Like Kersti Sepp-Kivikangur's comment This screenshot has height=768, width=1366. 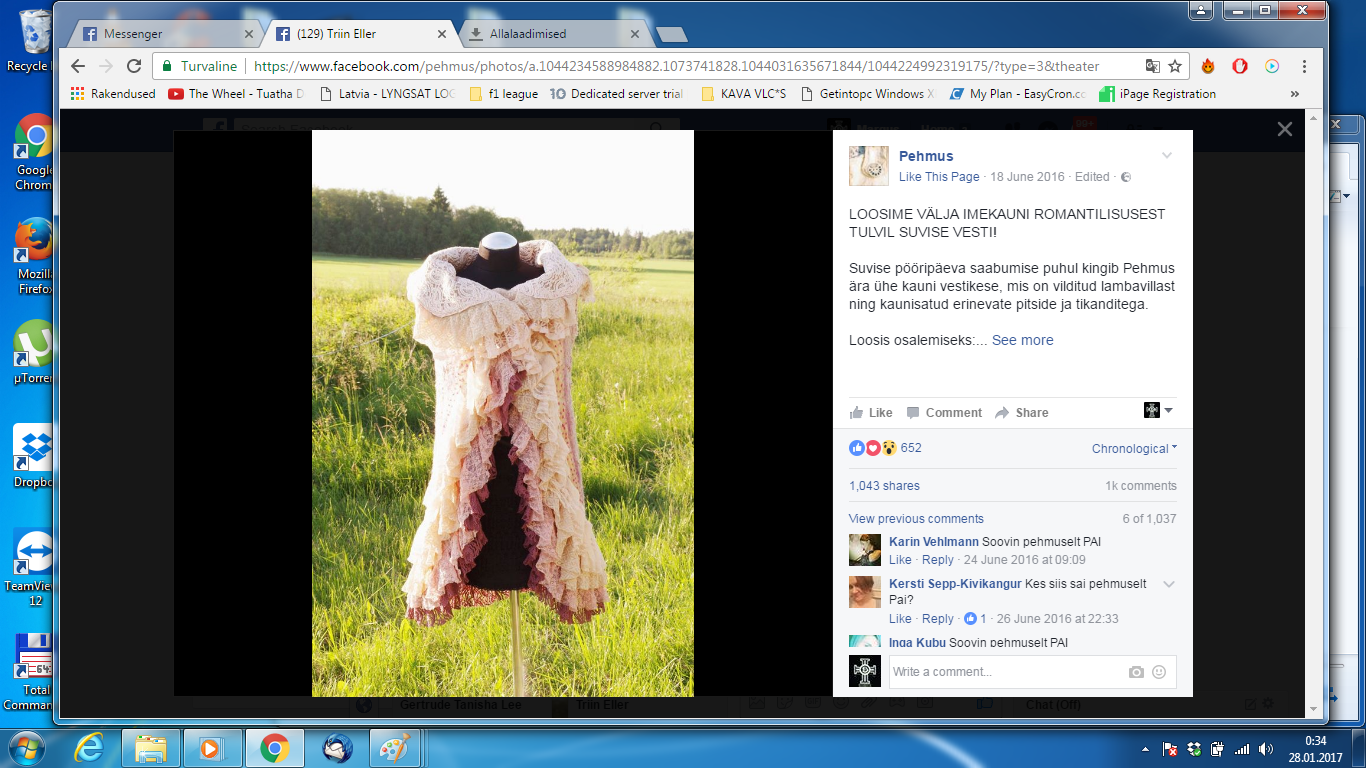coord(900,619)
